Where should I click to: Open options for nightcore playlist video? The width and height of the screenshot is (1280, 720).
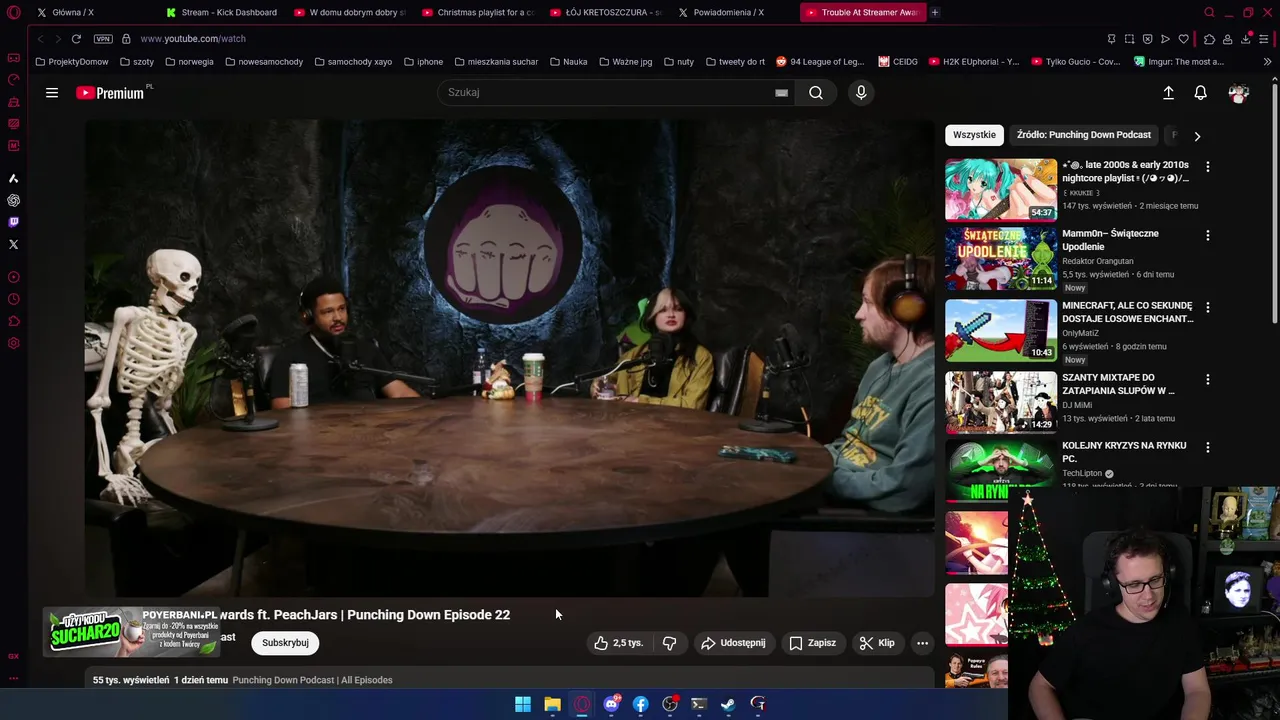[x=1207, y=167]
